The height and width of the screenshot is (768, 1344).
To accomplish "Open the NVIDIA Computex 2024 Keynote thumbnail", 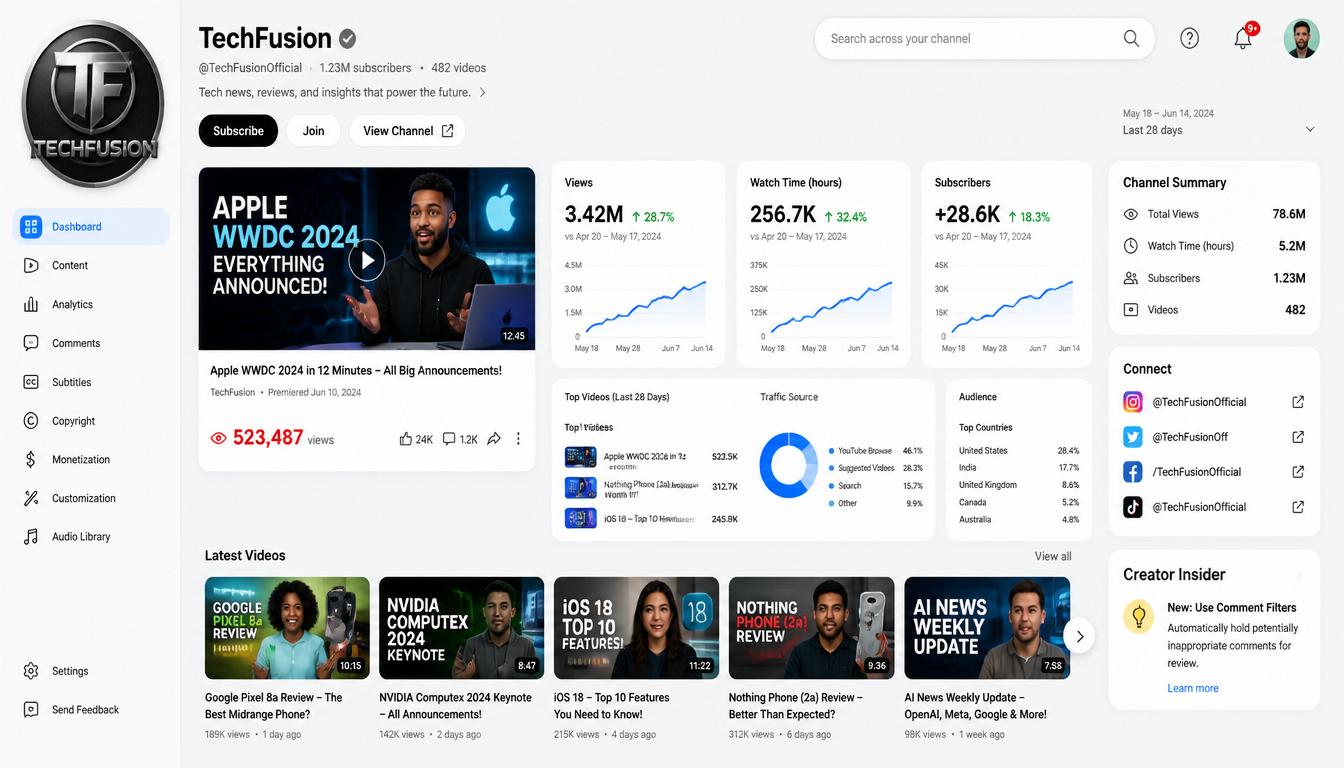I will tap(462, 628).
